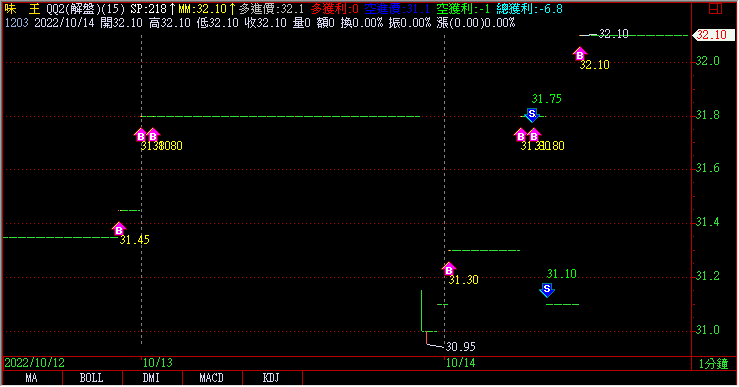Click the QQ2(解盤)(15) strategy label
The width and height of the screenshot is (739, 387).
(86, 9)
